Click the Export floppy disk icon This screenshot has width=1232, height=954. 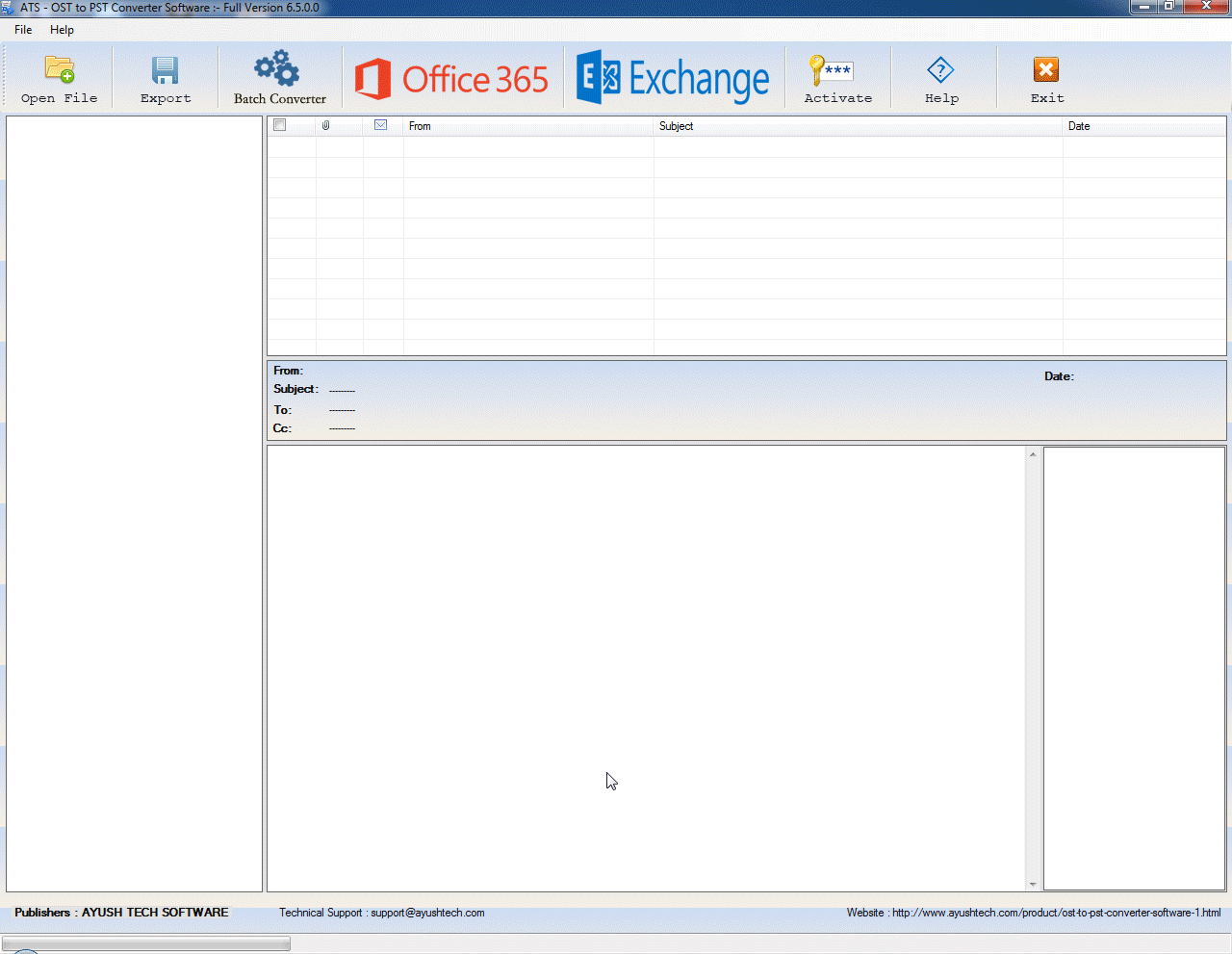point(166,70)
